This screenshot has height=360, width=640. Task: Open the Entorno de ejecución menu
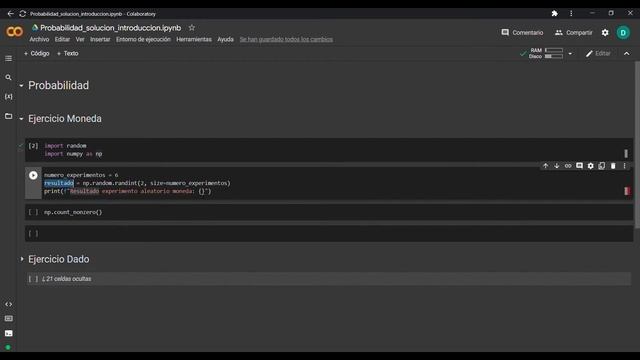tap(143, 40)
